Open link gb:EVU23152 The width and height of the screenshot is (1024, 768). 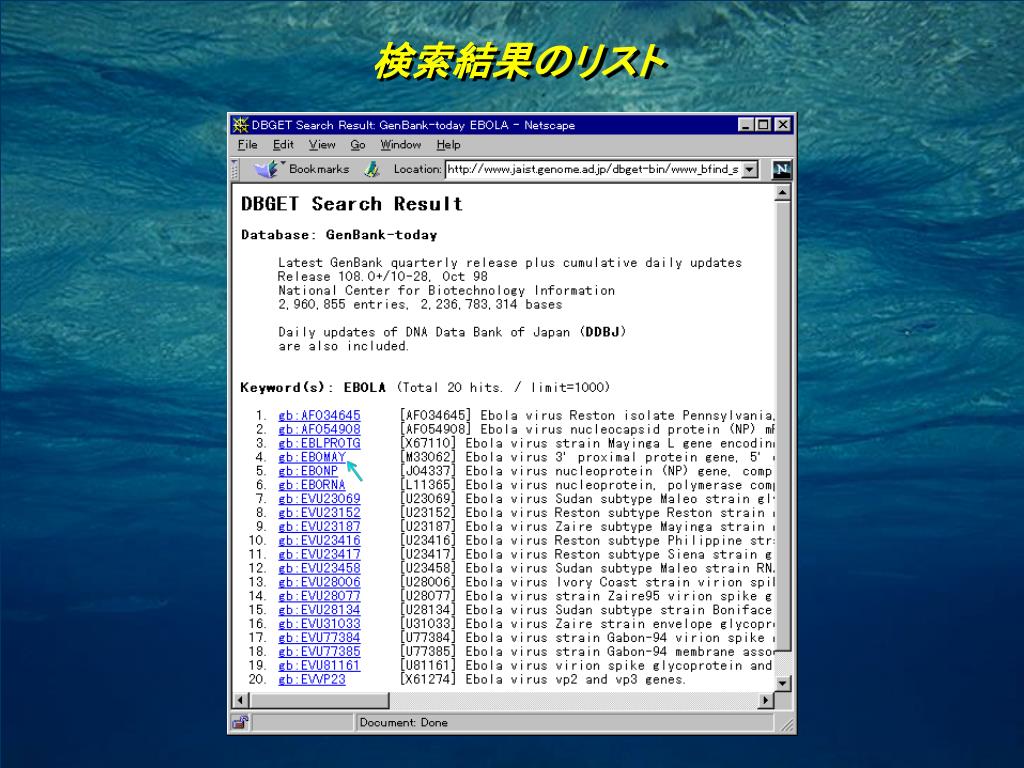point(319,513)
